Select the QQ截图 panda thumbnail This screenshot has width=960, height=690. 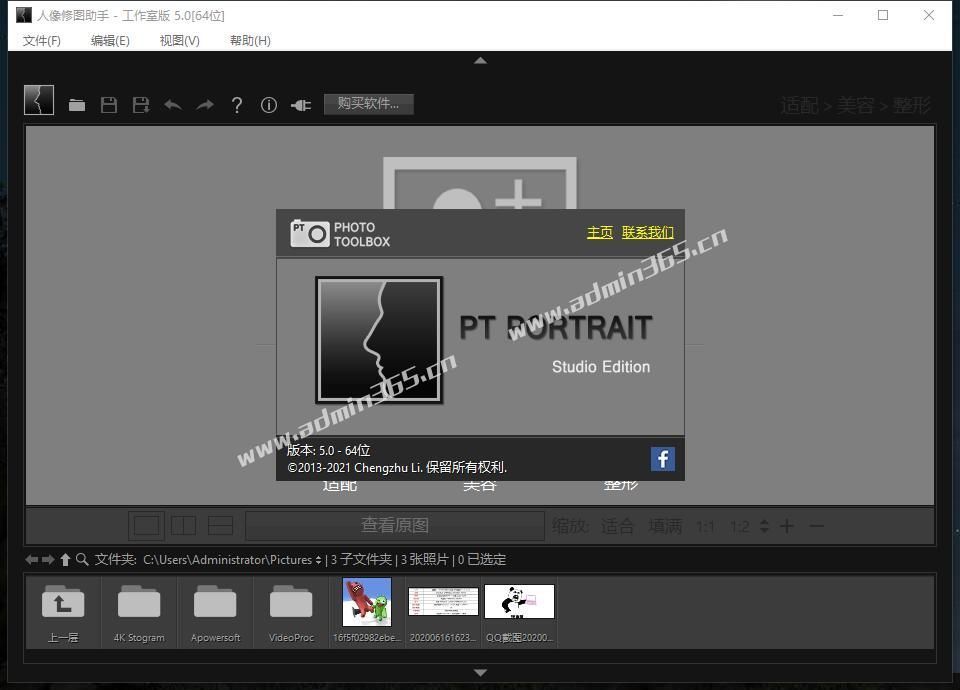pos(519,601)
